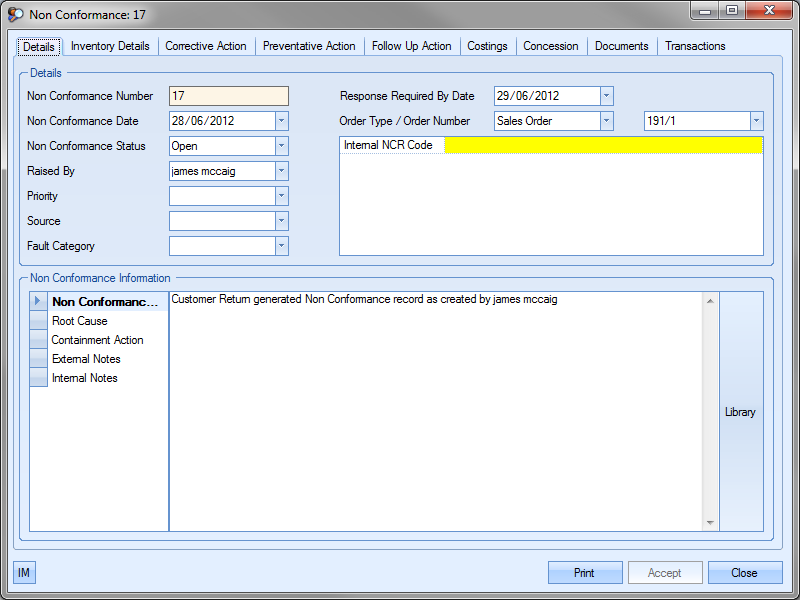
Task: Select Root Cause in the information list
Action: point(79,321)
